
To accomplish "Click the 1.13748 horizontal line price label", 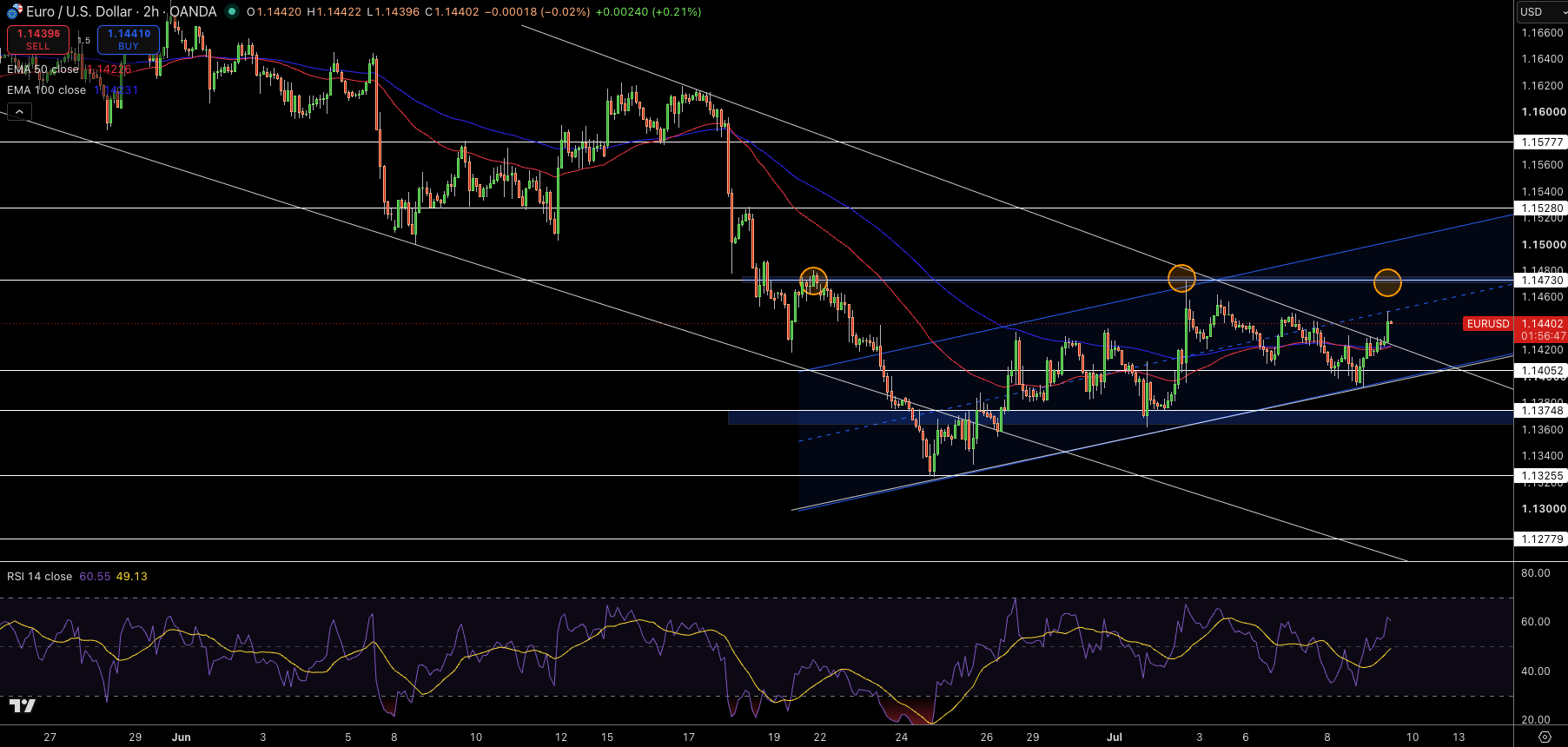I will 1541,410.
